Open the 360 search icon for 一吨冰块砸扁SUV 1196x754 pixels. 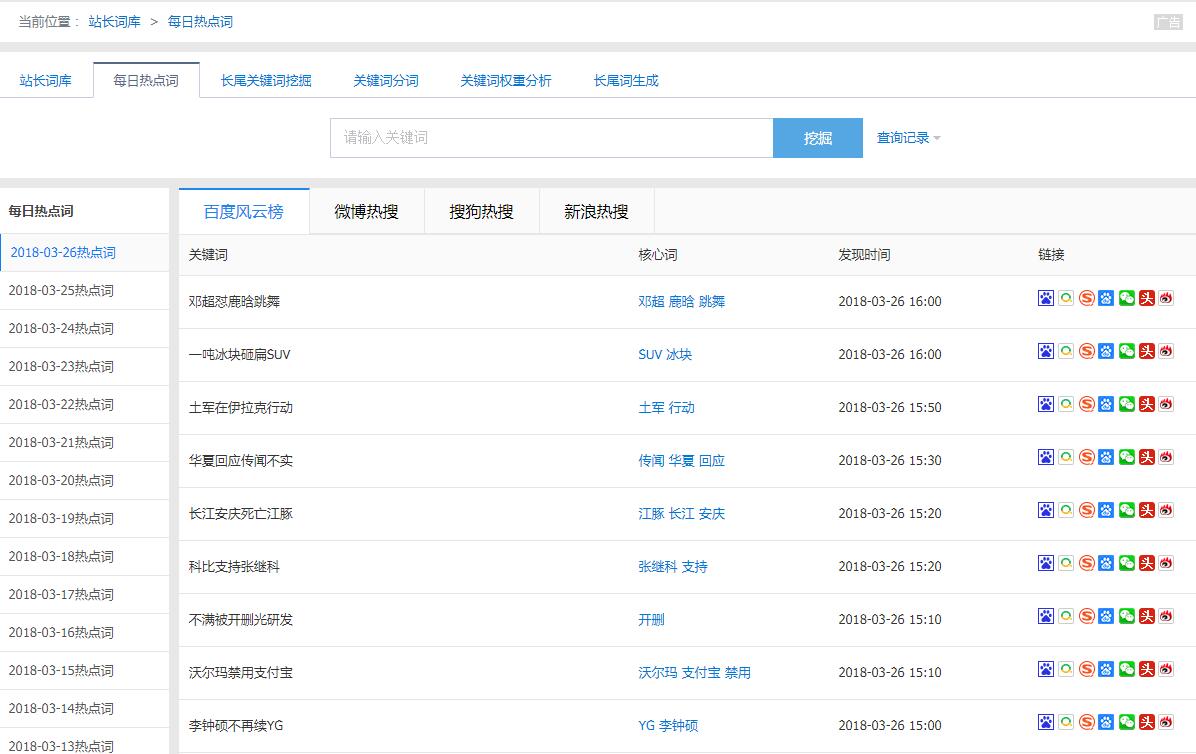click(x=1065, y=351)
